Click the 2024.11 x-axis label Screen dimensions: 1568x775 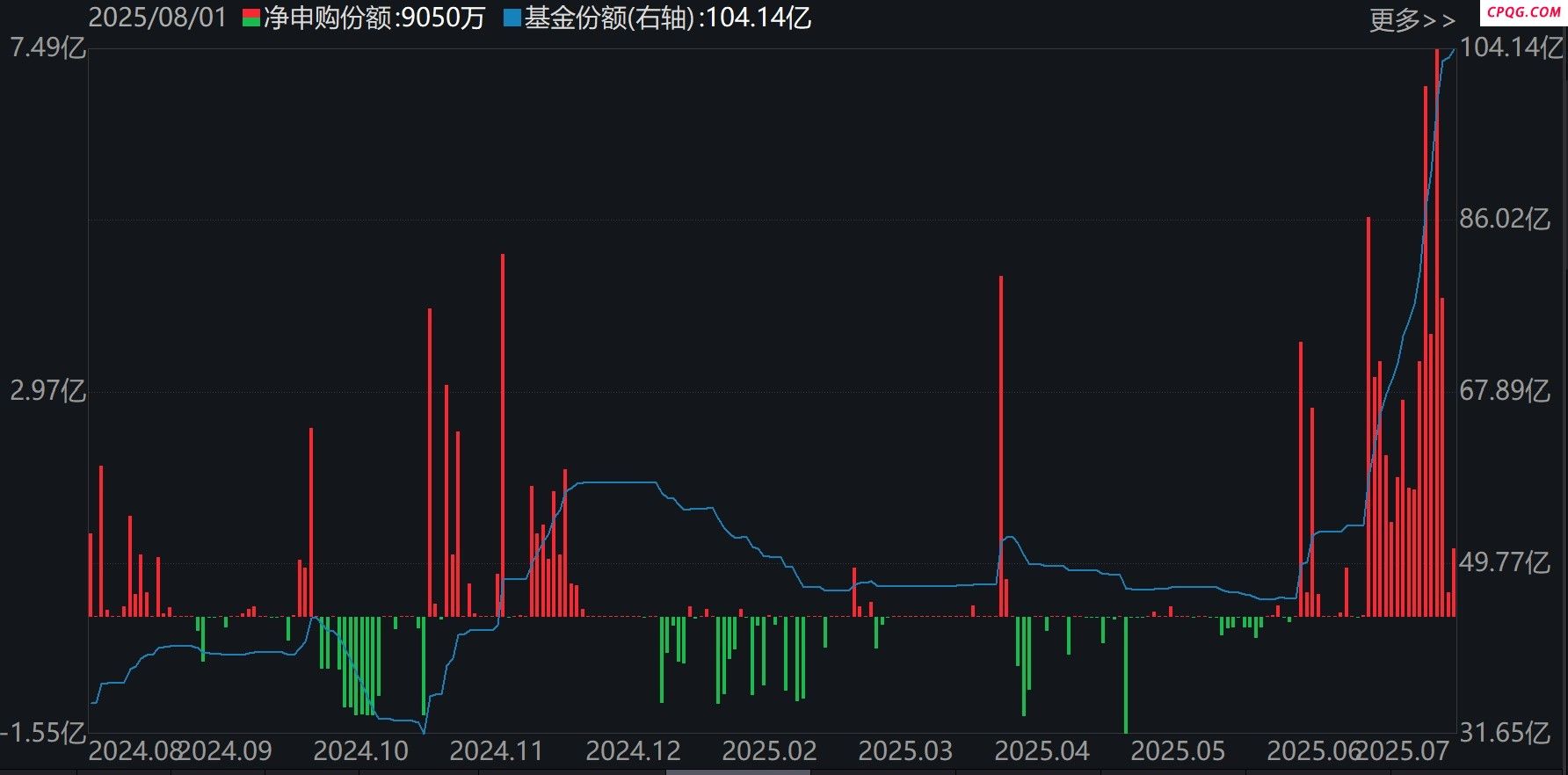[x=497, y=751]
